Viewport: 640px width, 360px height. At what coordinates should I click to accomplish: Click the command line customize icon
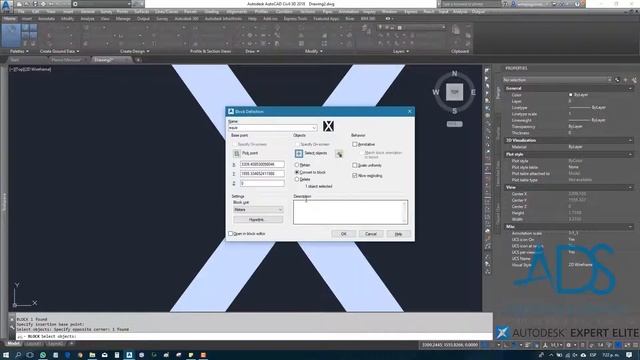click(12, 327)
